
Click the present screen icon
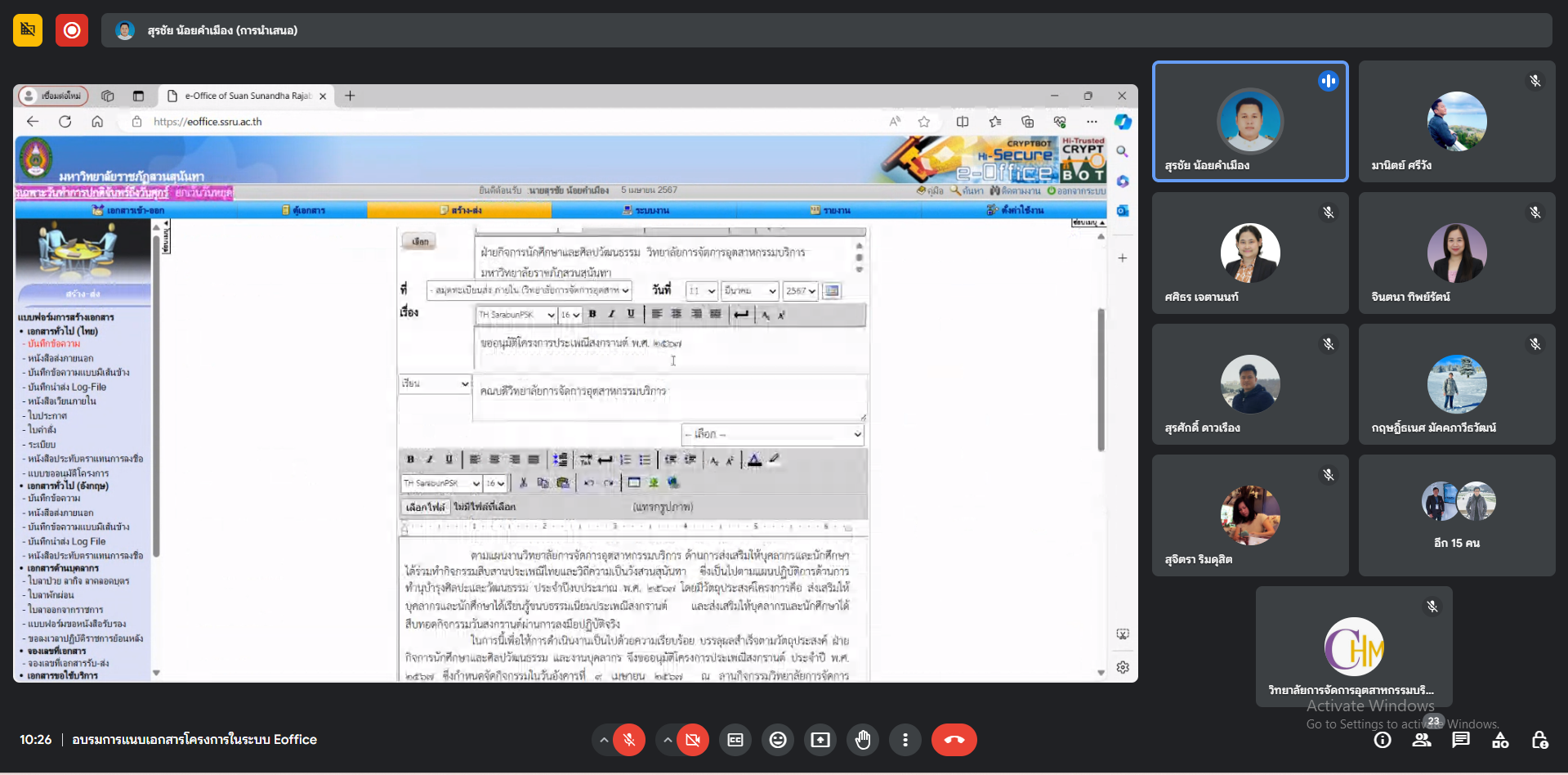coord(820,740)
